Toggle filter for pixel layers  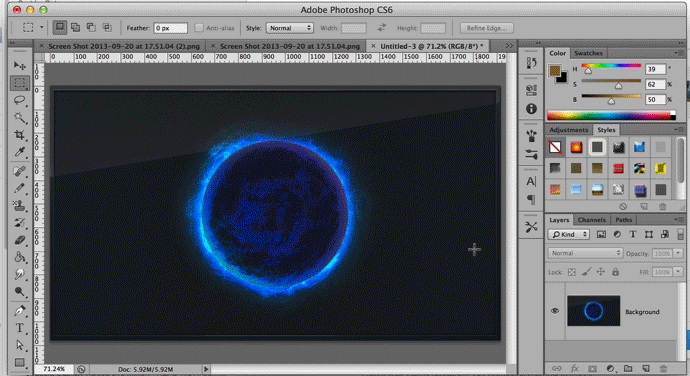(x=601, y=235)
